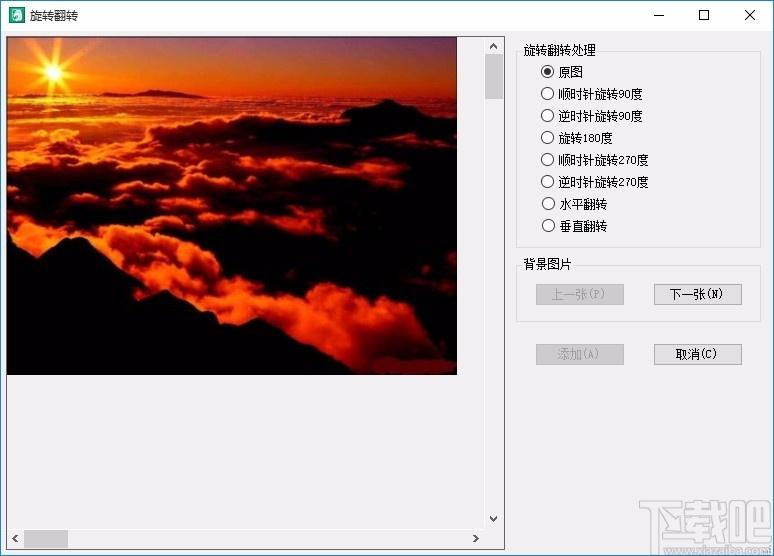774x556 pixels.
Task: Select 逆时针旋转270度 option
Action: 547,182
